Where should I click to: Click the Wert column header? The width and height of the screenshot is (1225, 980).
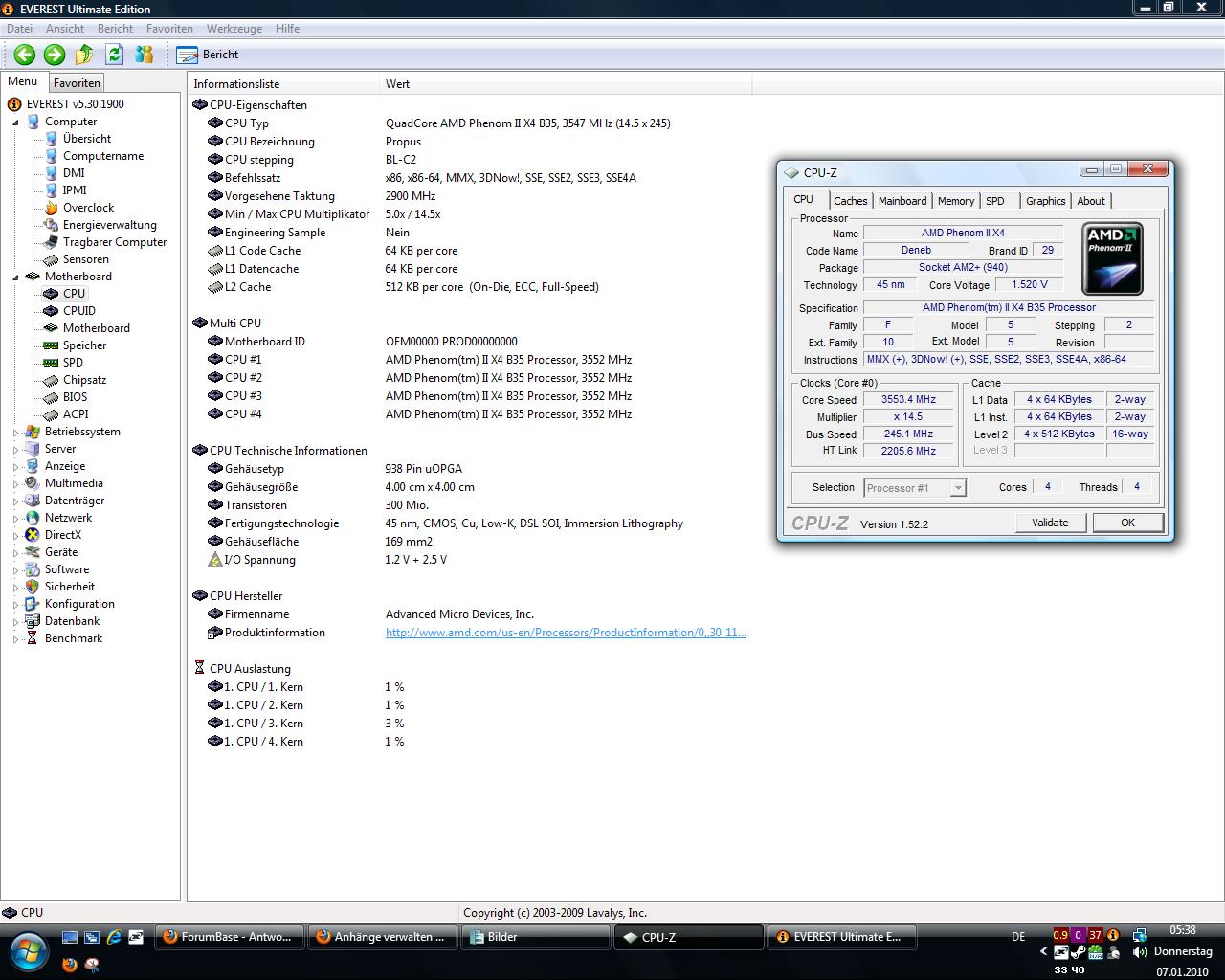(x=566, y=84)
